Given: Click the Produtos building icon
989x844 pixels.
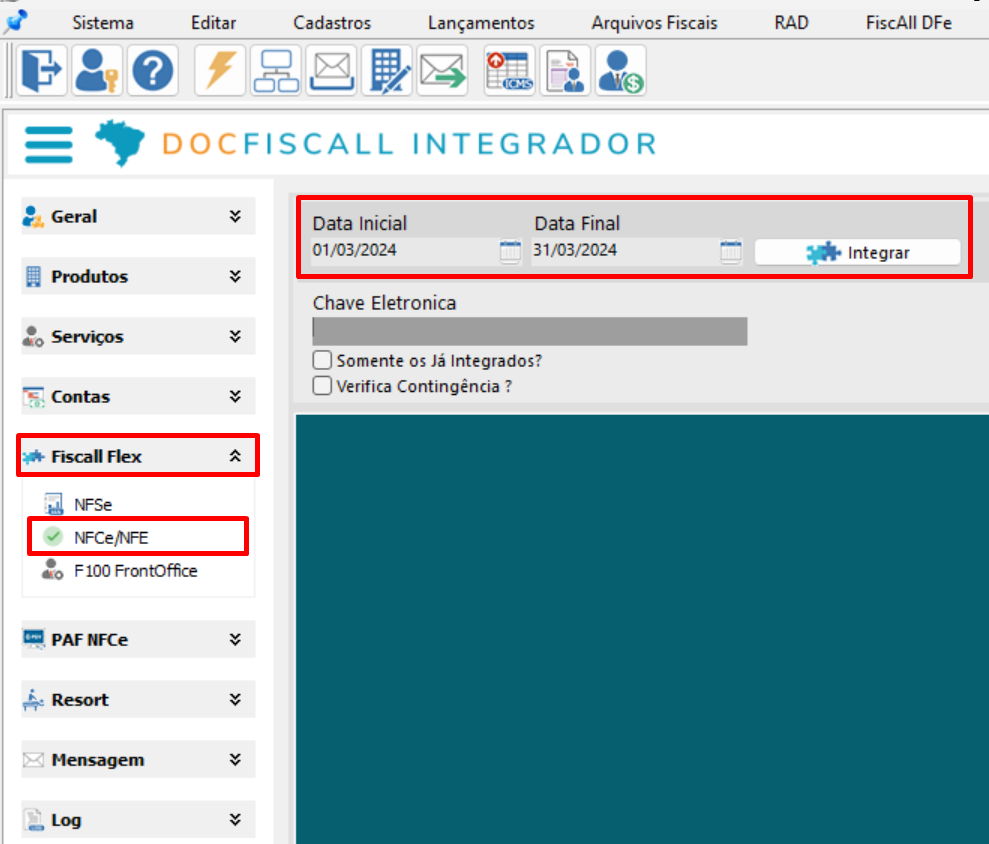Looking at the screenshot, I should [33, 276].
